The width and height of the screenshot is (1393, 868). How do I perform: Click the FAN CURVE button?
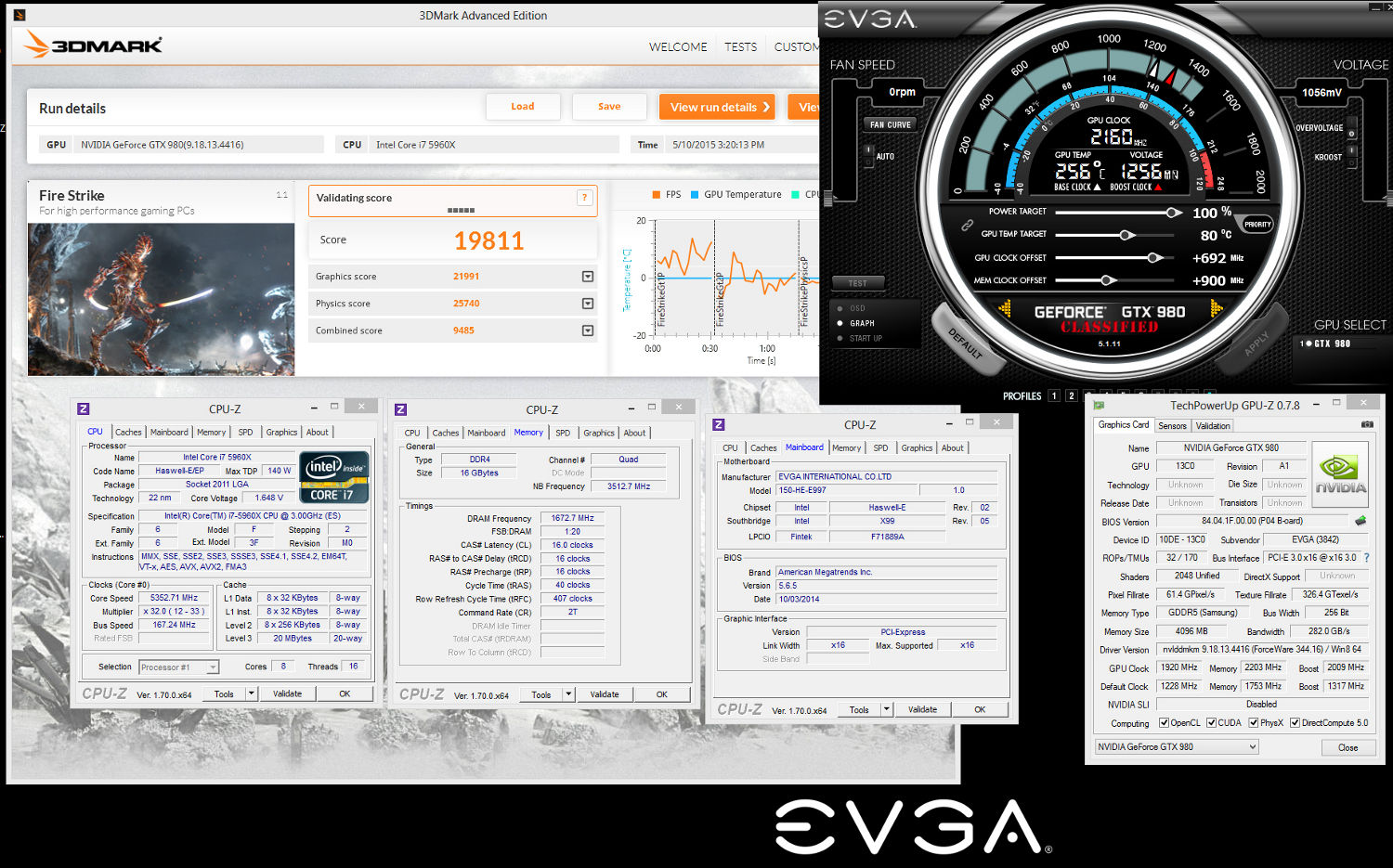pyautogui.click(x=891, y=124)
